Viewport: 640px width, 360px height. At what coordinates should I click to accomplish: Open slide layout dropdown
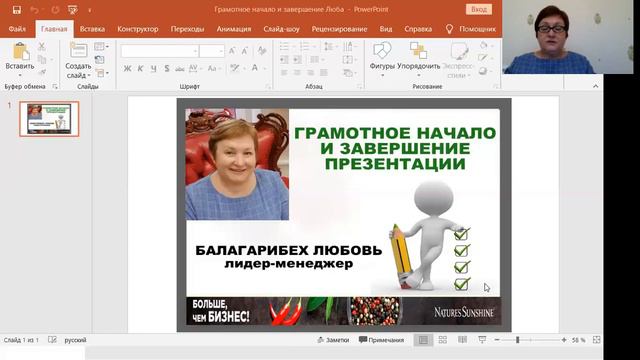(x=101, y=47)
